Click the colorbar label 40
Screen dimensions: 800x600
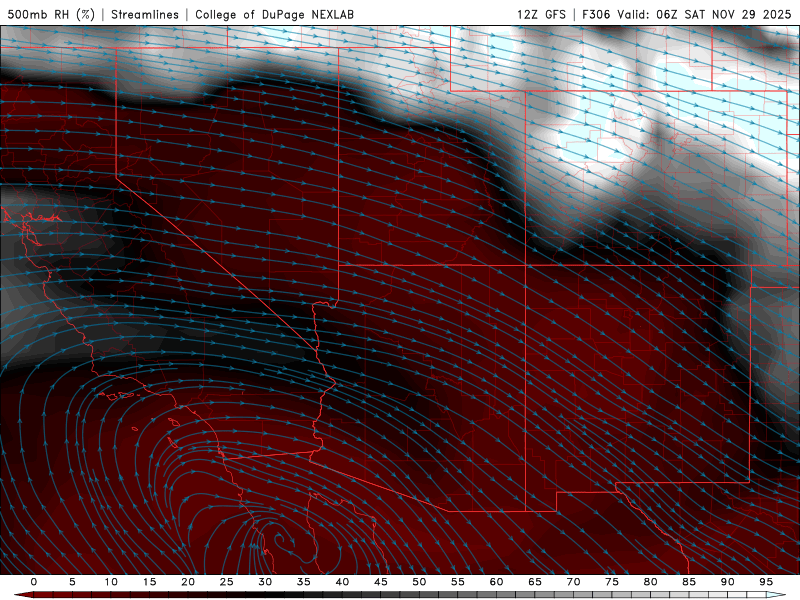click(x=342, y=582)
